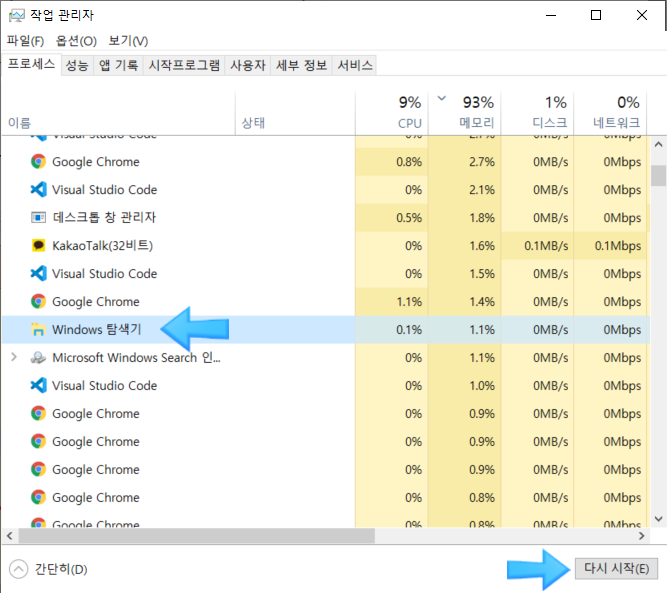The height and width of the screenshot is (593, 667).
Task: Click the 1.1% CPU value in the Chrome row
Action: click(409, 302)
